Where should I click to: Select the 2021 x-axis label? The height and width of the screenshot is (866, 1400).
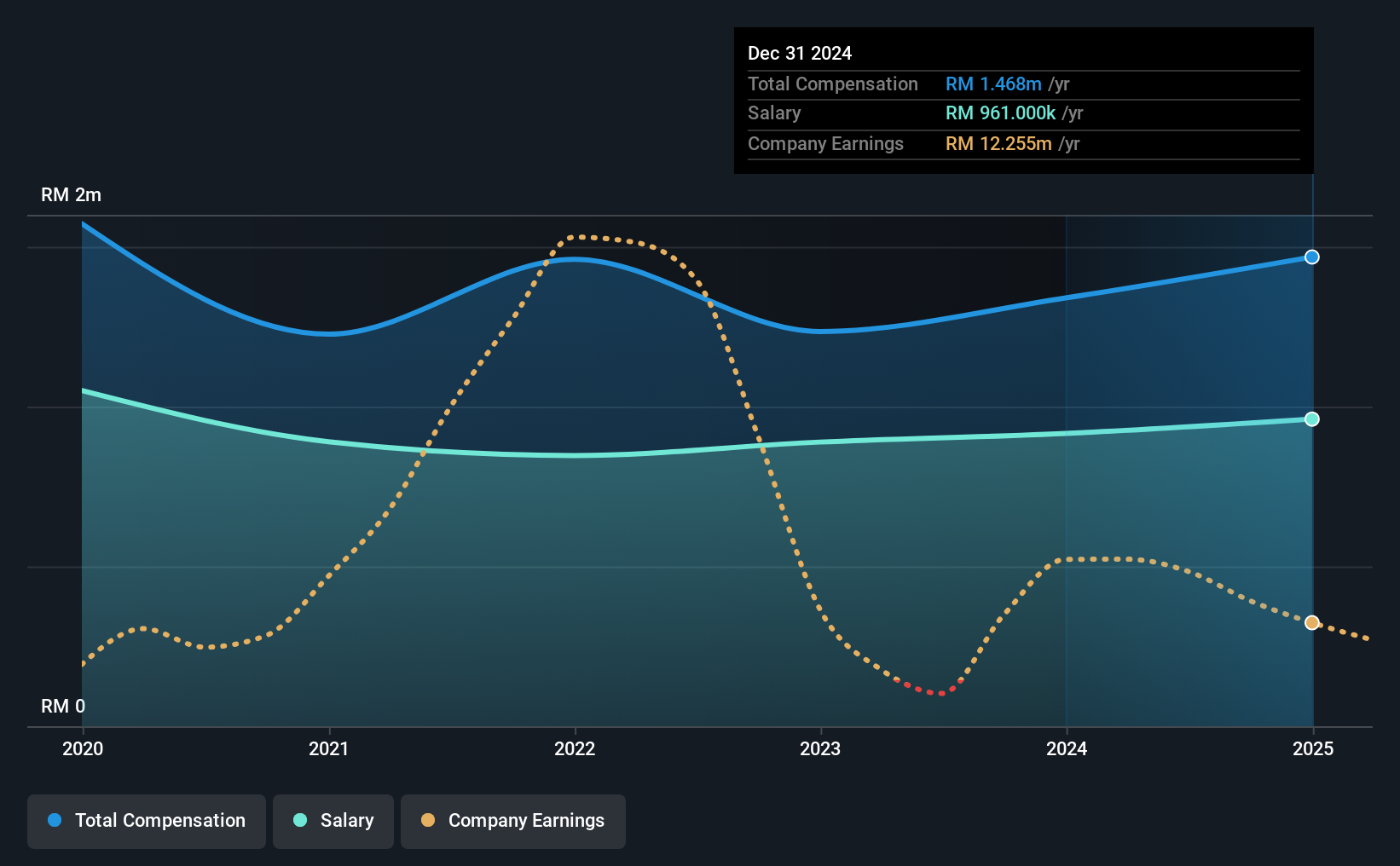pyautogui.click(x=329, y=748)
